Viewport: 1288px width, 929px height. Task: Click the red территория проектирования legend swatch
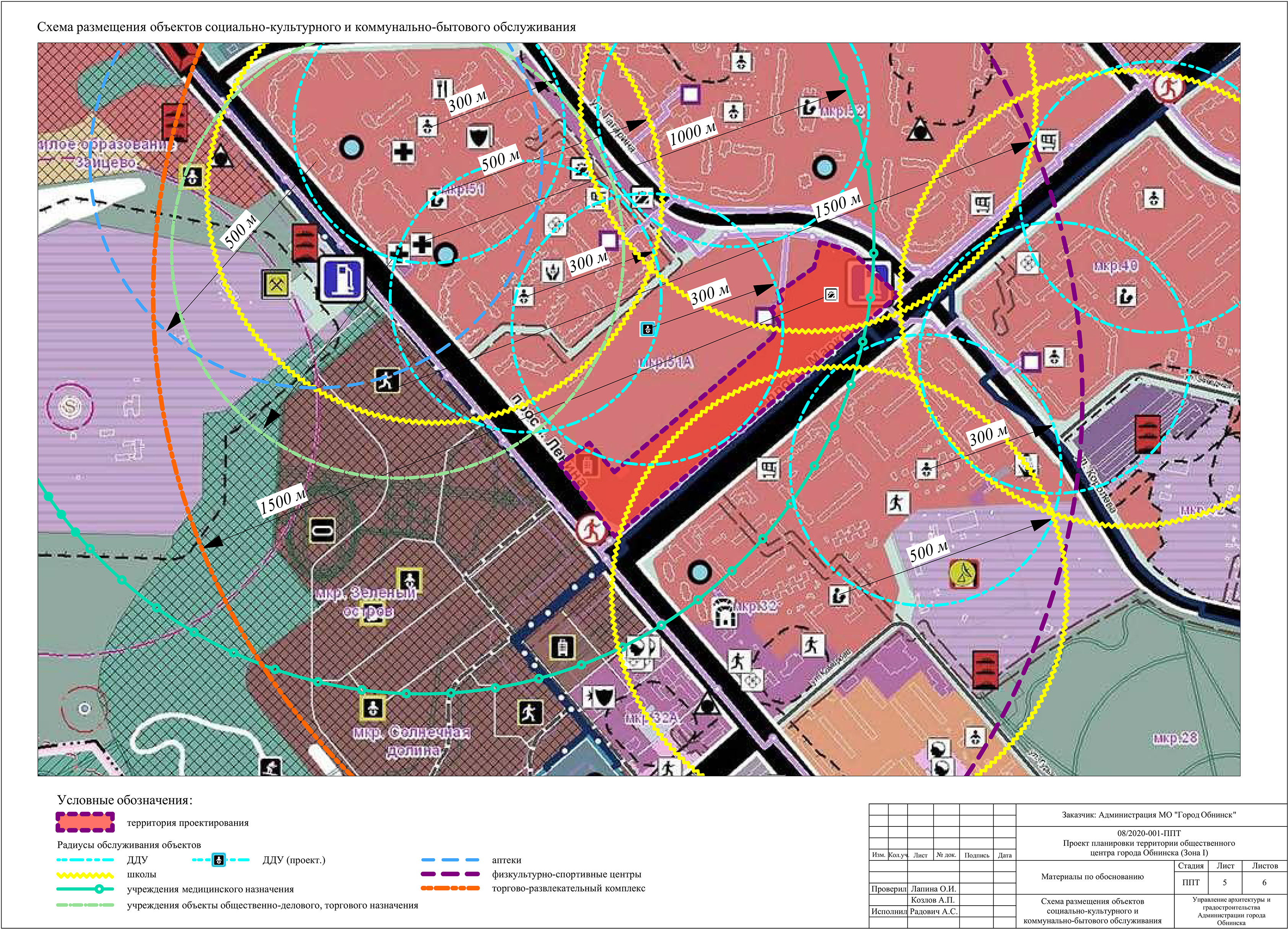85,822
